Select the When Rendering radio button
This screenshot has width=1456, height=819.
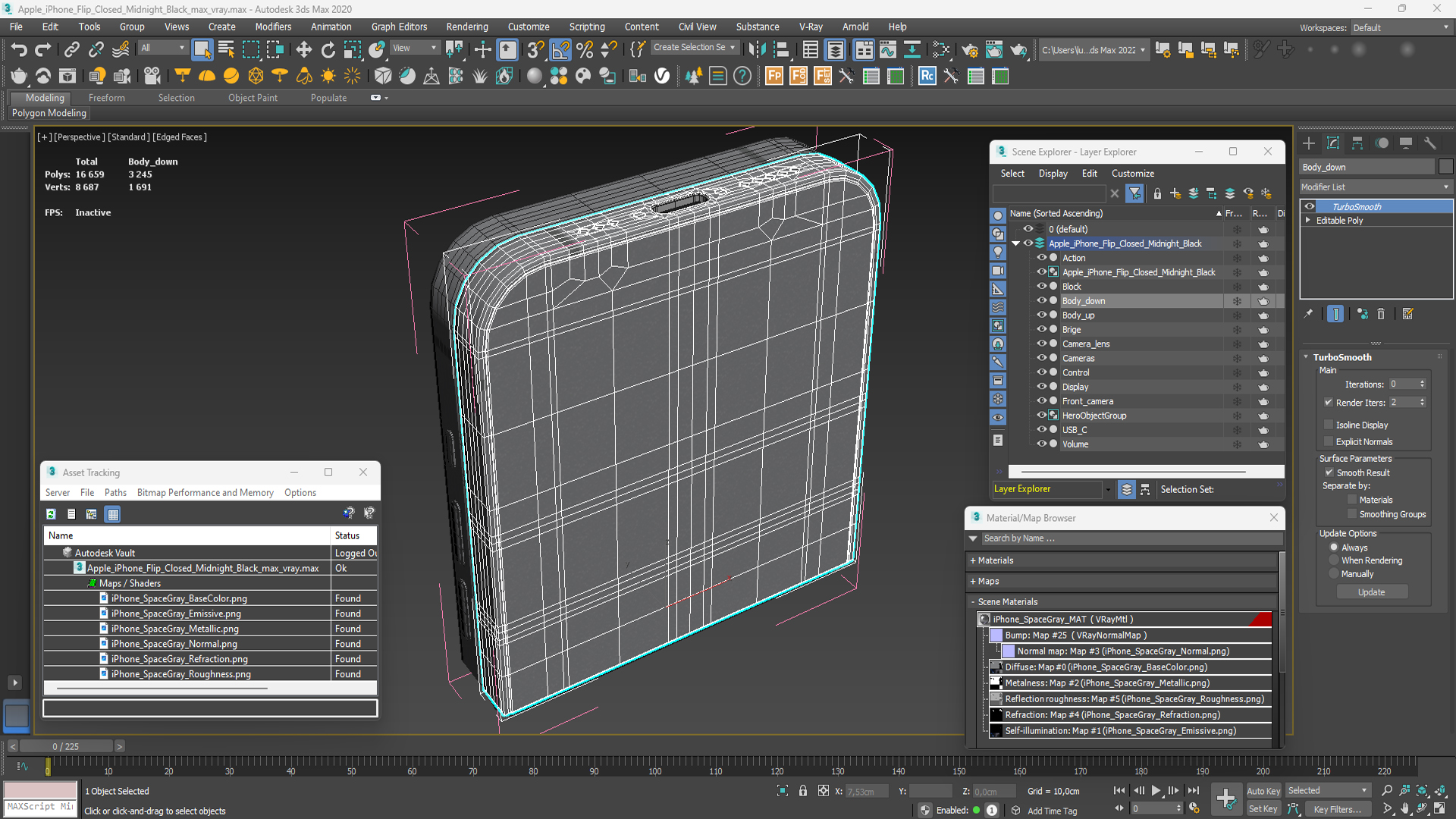1334,560
